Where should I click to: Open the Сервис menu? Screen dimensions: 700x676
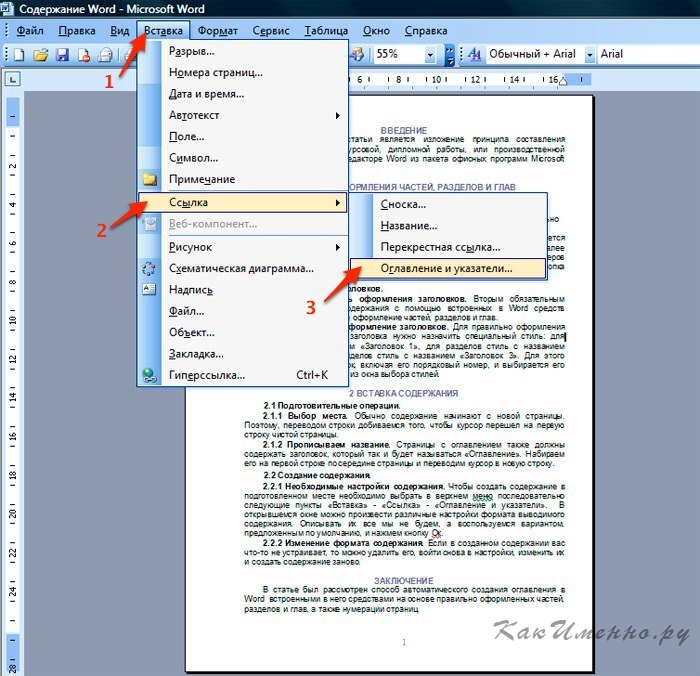pos(271,31)
